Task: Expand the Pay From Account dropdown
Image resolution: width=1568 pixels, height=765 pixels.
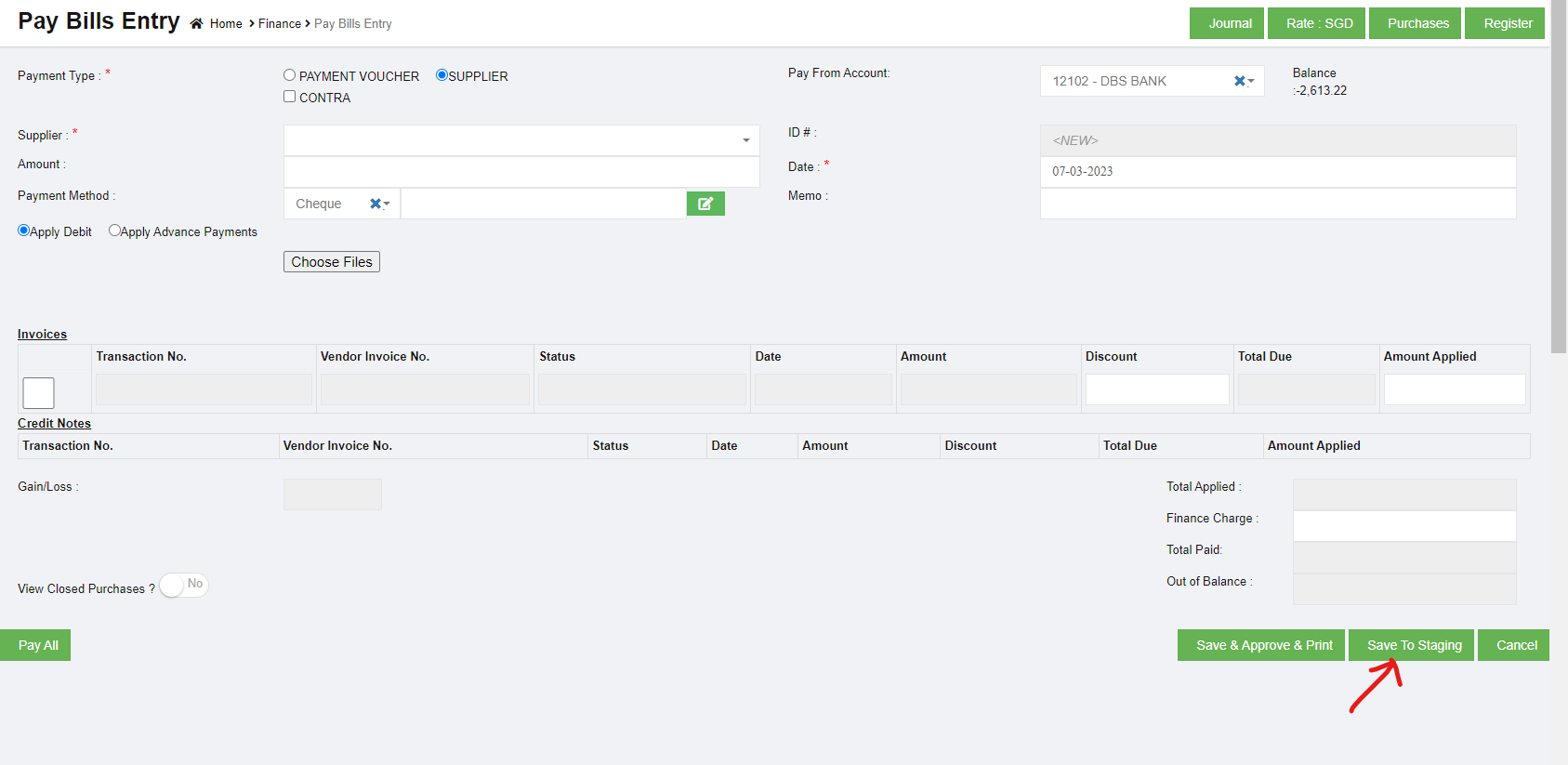Action: (x=1252, y=82)
